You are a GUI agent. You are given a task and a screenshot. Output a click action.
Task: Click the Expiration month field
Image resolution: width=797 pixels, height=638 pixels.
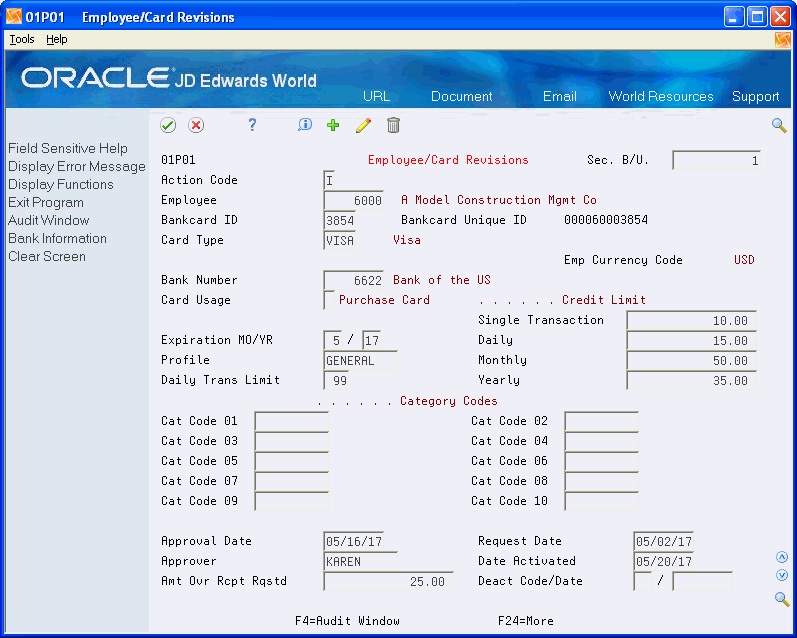(x=333, y=340)
